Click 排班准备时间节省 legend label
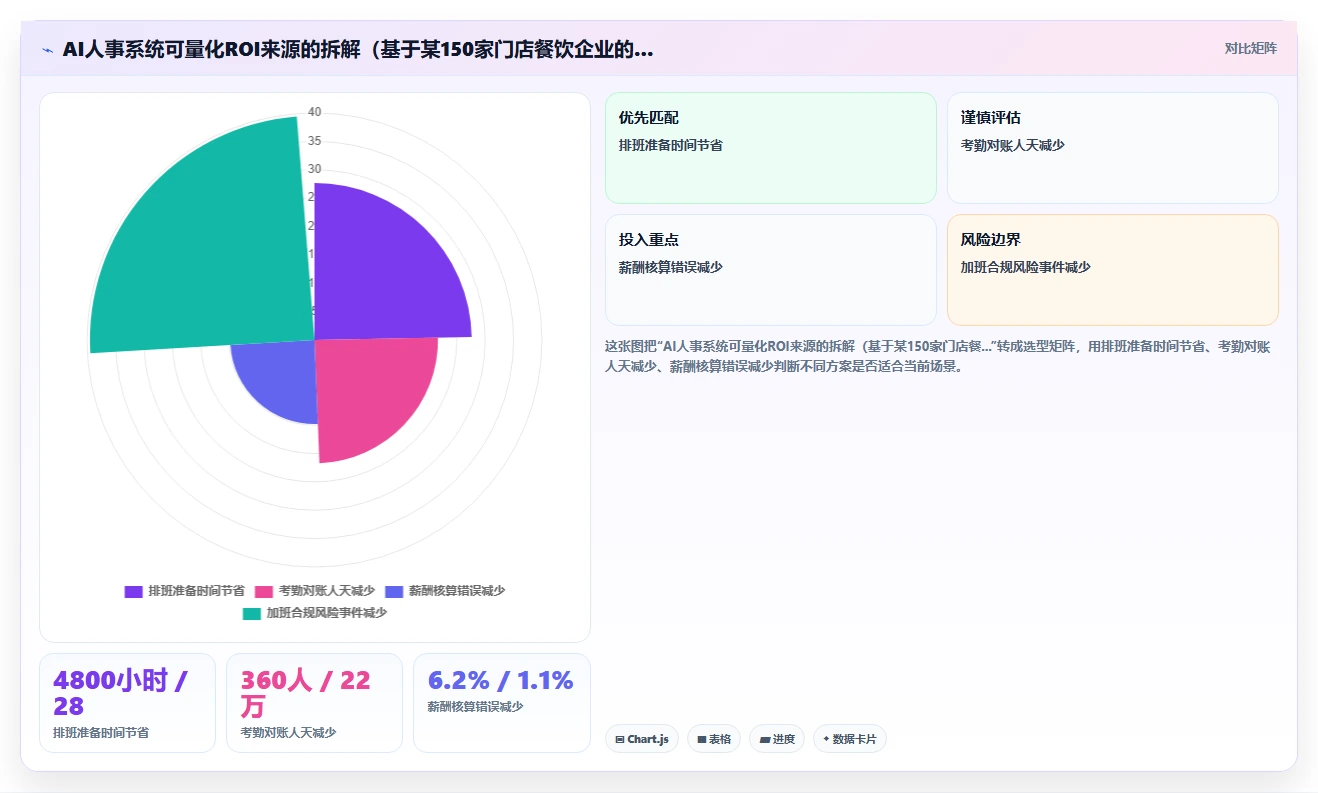 tap(196, 591)
